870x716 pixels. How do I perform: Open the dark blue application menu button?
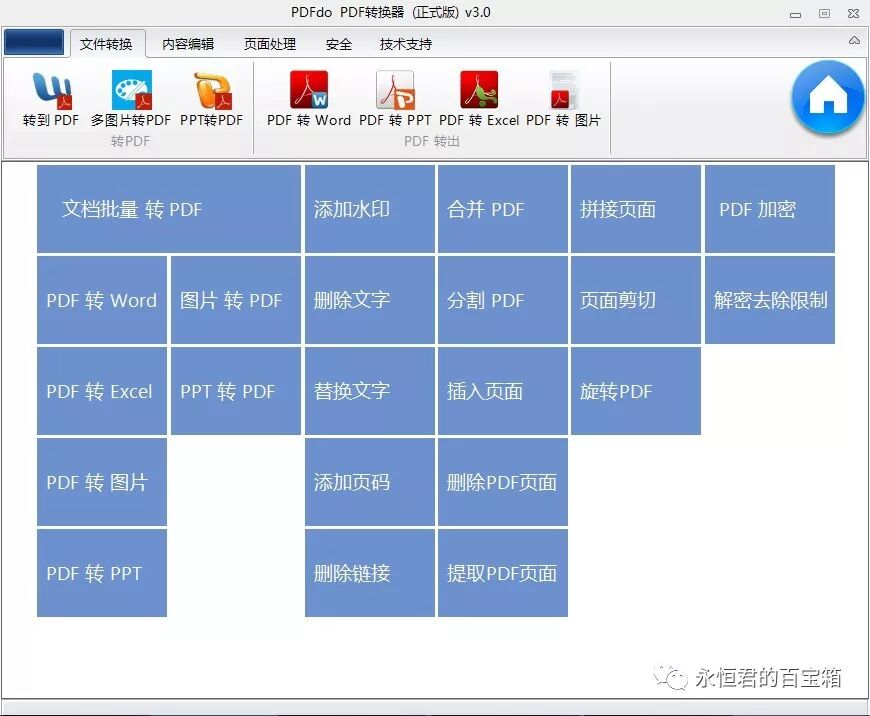click(34, 43)
